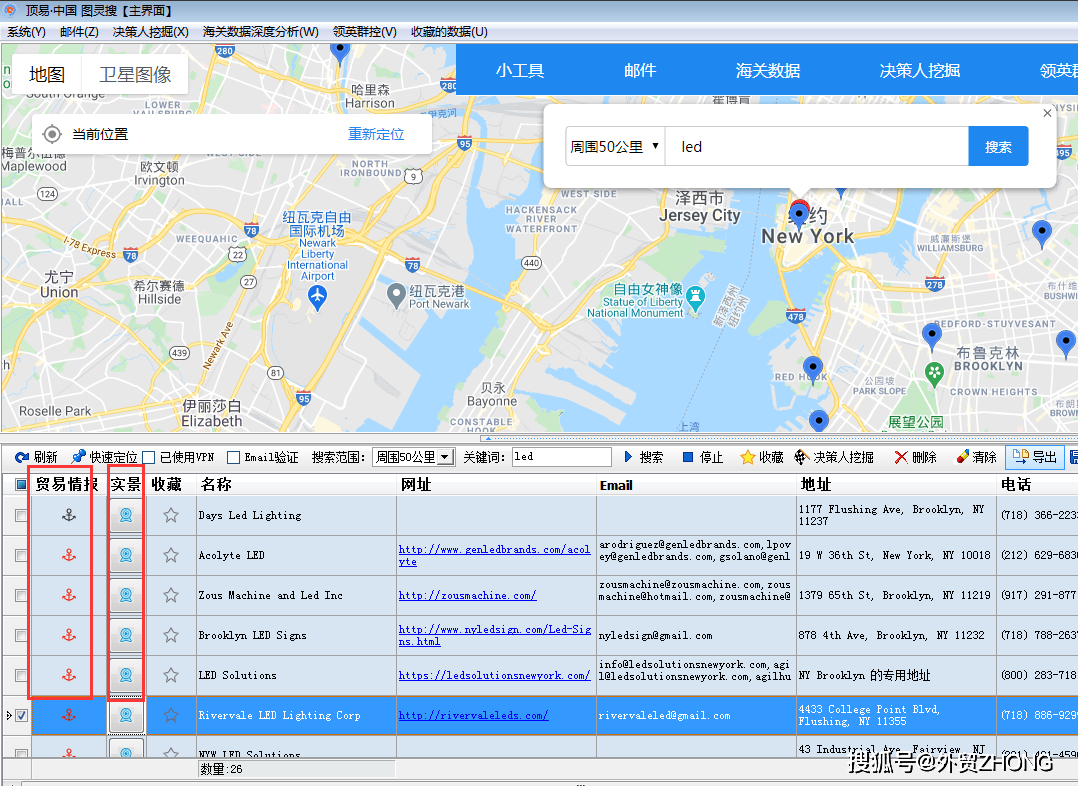Open the 周围50公里 dropdown in search panel
The width and height of the screenshot is (1078, 786).
[x=614, y=146]
